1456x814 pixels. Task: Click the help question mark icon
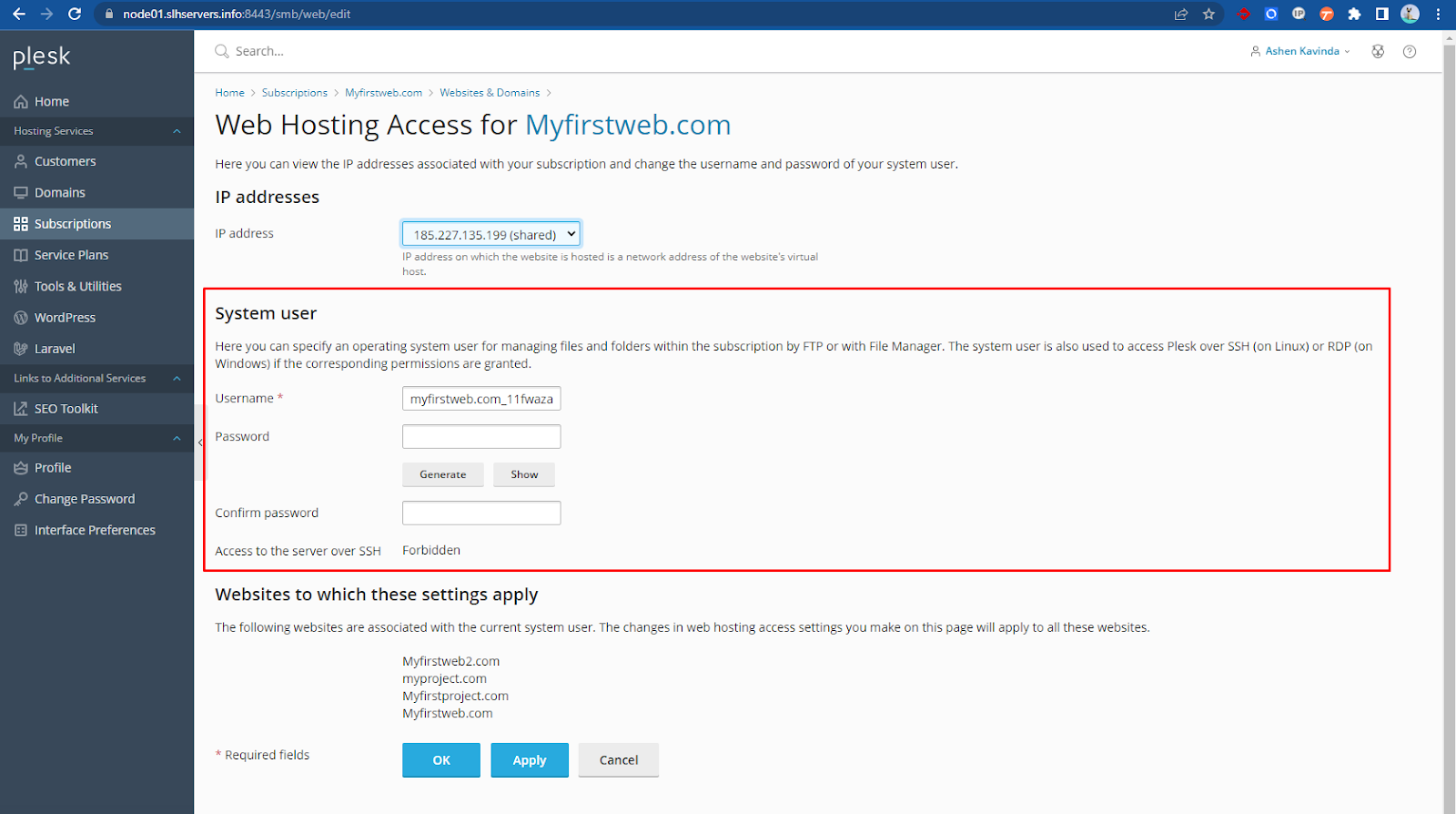1409,52
